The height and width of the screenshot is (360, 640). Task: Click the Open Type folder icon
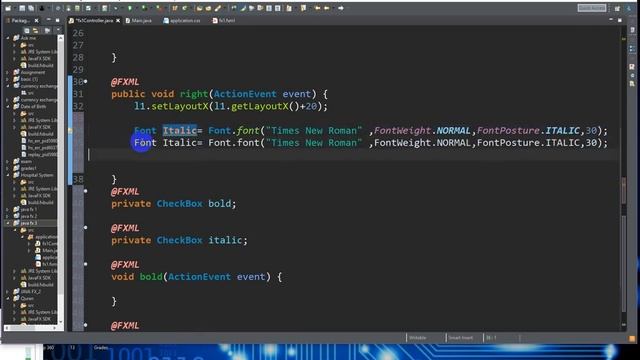click(199, 8)
